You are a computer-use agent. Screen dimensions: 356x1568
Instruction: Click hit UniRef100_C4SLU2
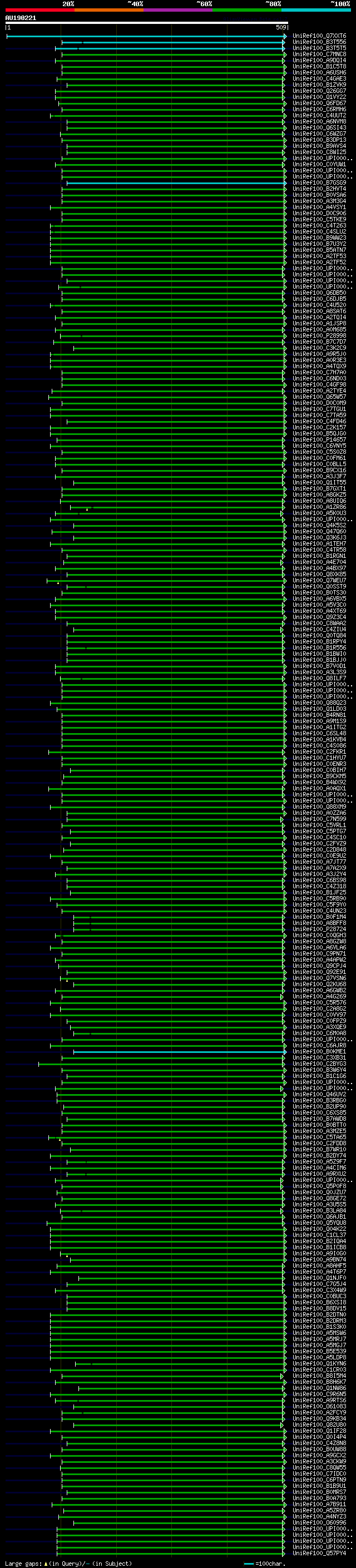coord(319,232)
